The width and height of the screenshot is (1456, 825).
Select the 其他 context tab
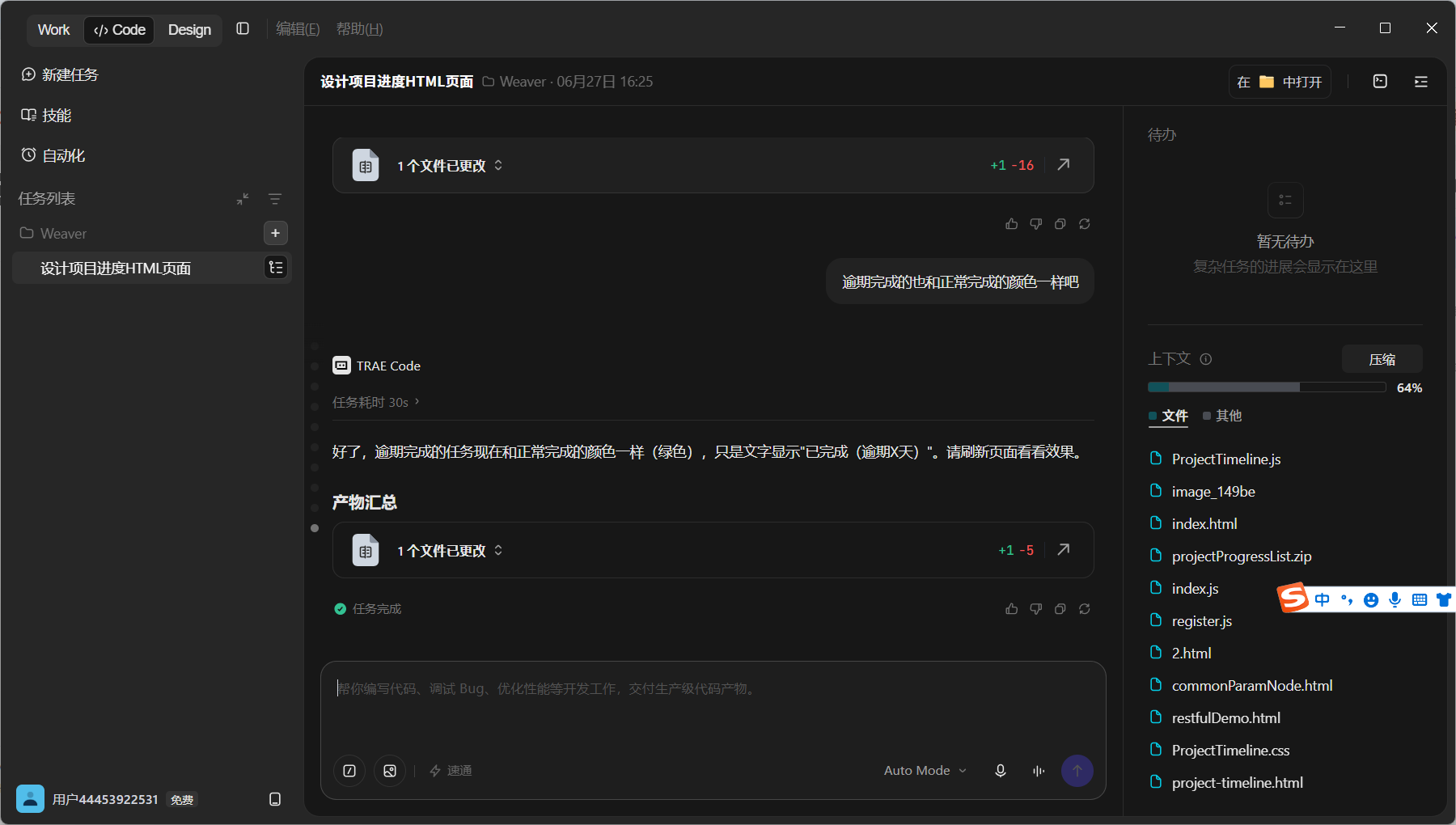(x=1222, y=416)
